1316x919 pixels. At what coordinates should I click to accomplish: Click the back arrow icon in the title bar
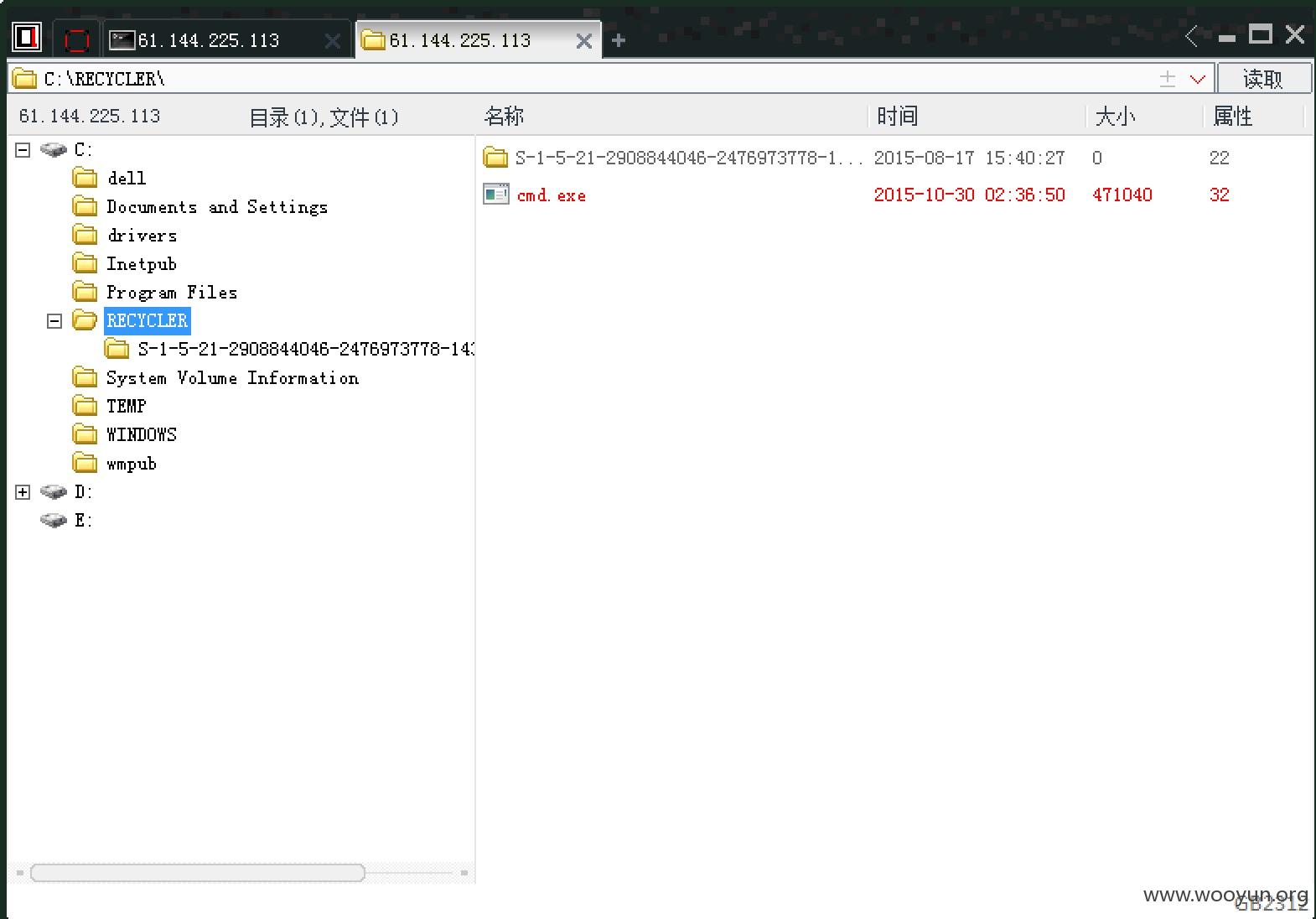[x=1192, y=35]
